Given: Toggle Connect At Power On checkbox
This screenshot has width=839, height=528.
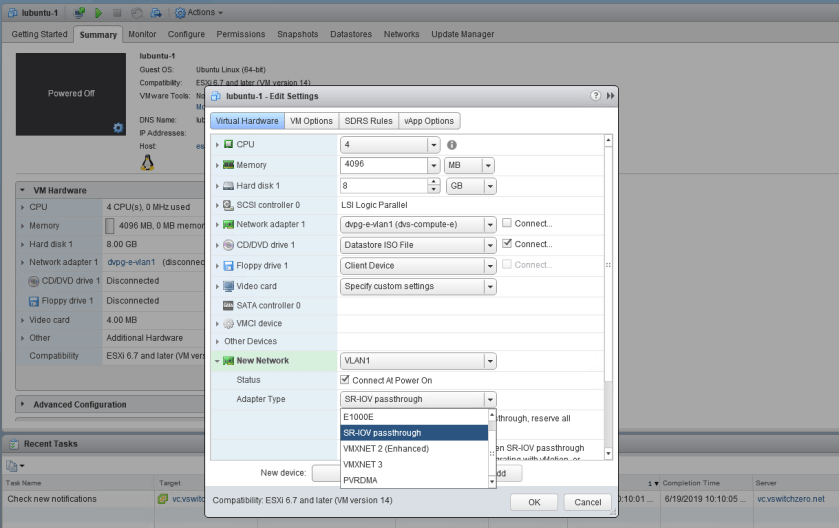Looking at the screenshot, I should [x=346, y=380].
